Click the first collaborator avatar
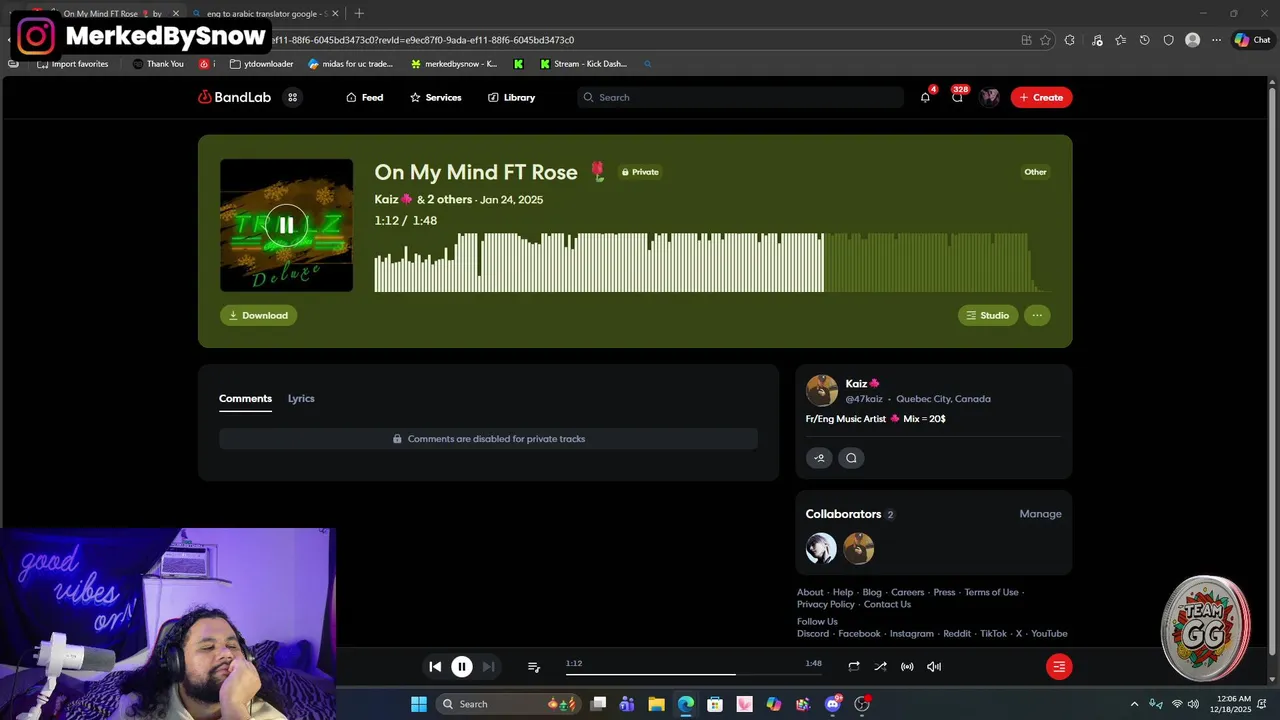 821,548
